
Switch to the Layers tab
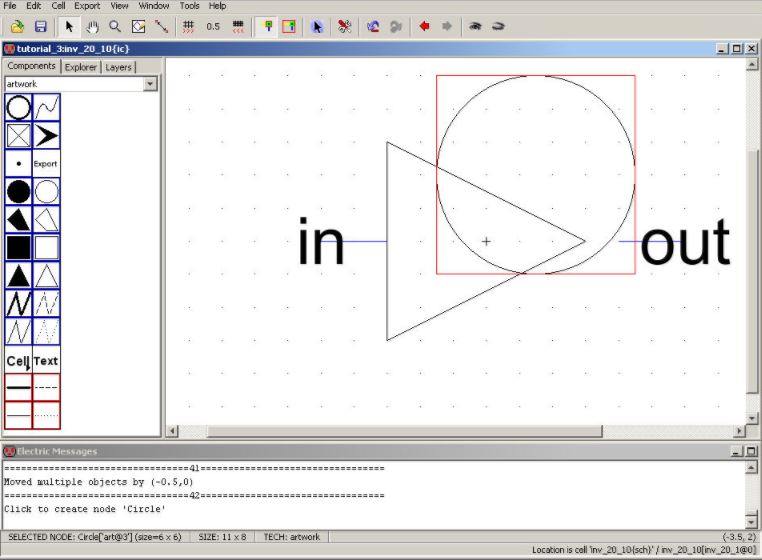coord(118,67)
